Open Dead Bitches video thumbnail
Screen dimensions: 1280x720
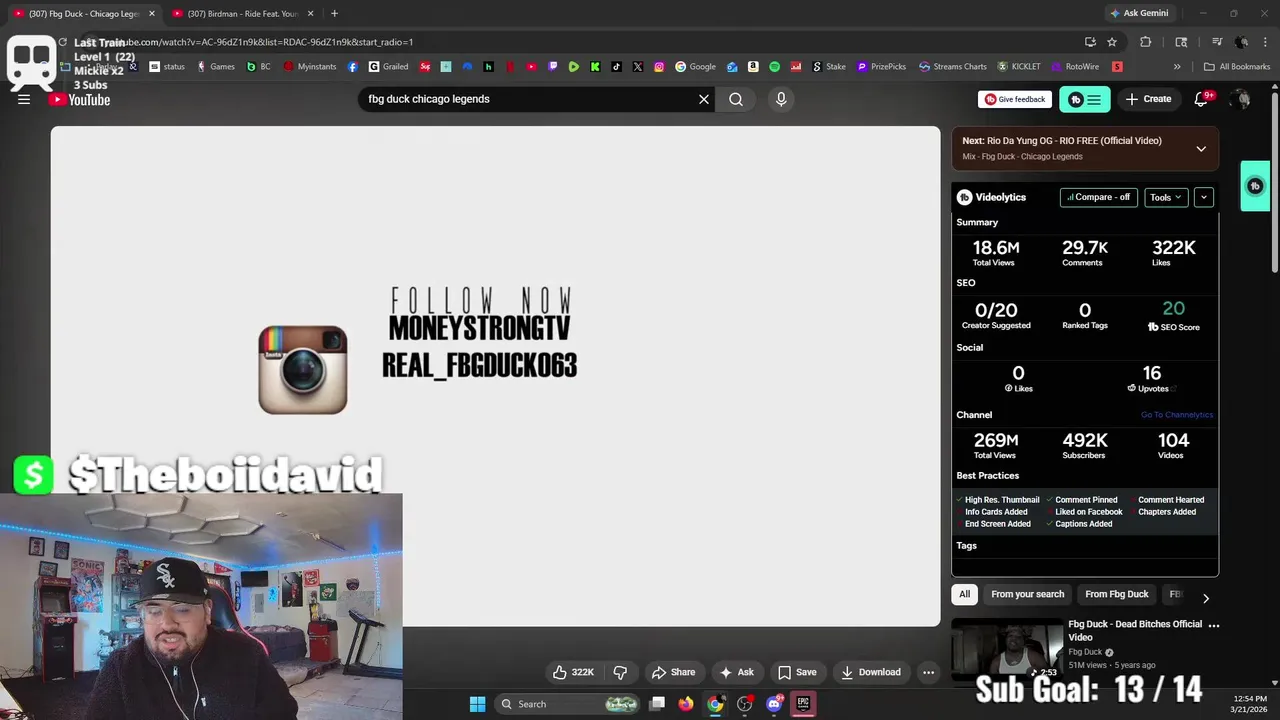click(x=1006, y=650)
